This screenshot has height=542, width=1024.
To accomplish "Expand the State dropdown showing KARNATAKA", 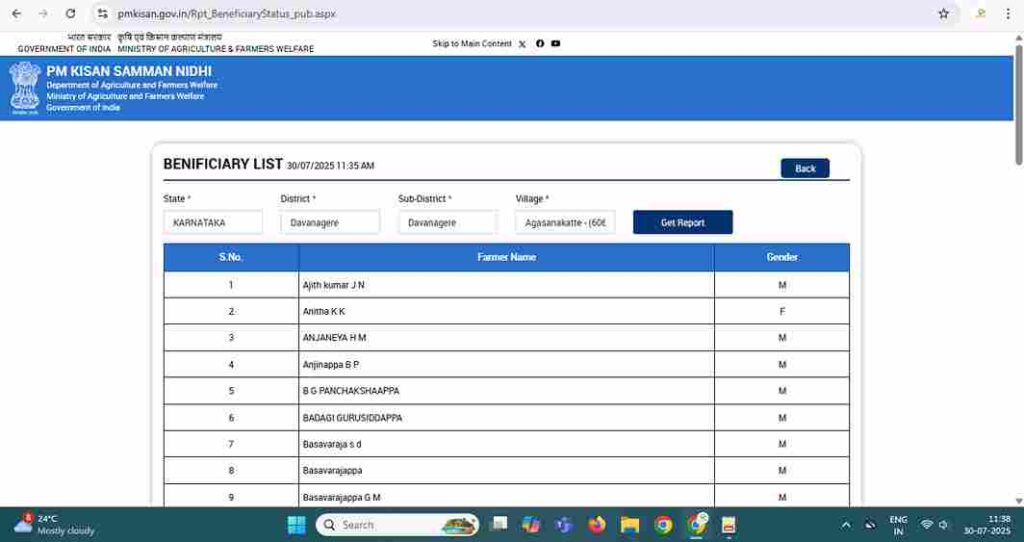I will click(213, 223).
